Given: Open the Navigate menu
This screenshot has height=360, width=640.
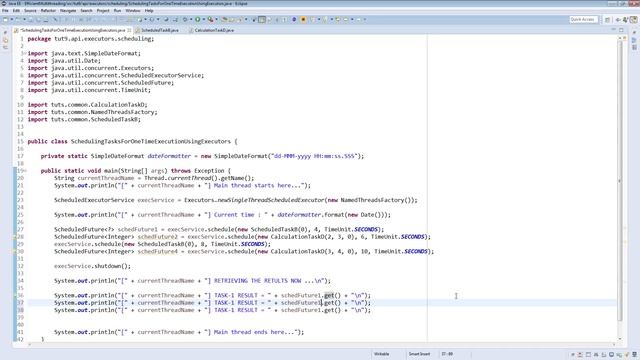Looking at the screenshot, I should coord(68,11).
